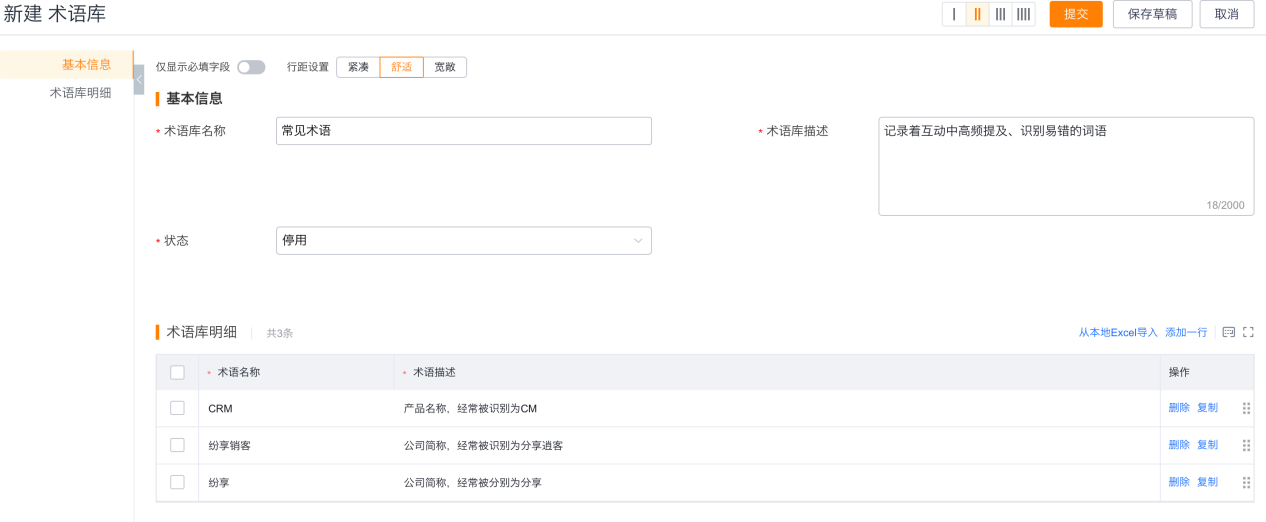Tick the checkbox for CRM row

[177, 408]
